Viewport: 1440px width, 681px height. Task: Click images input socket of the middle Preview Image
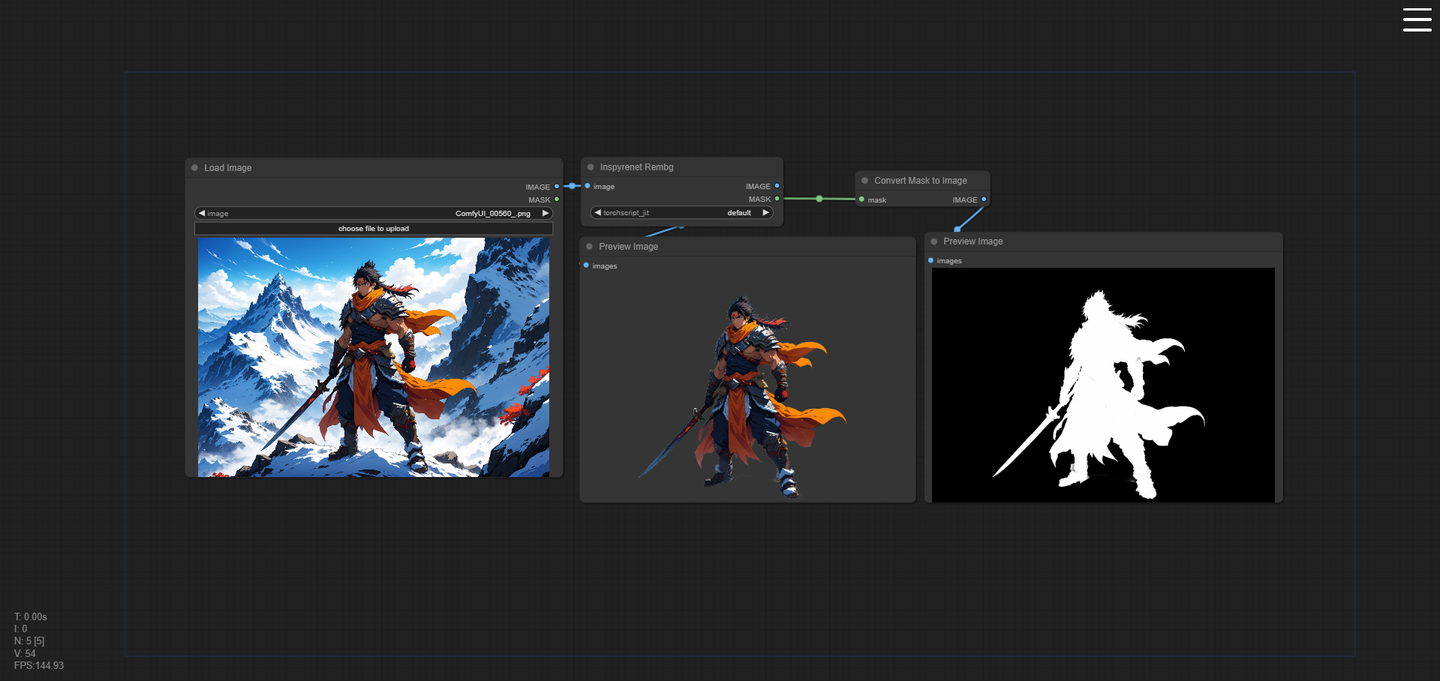click(586, 265)
